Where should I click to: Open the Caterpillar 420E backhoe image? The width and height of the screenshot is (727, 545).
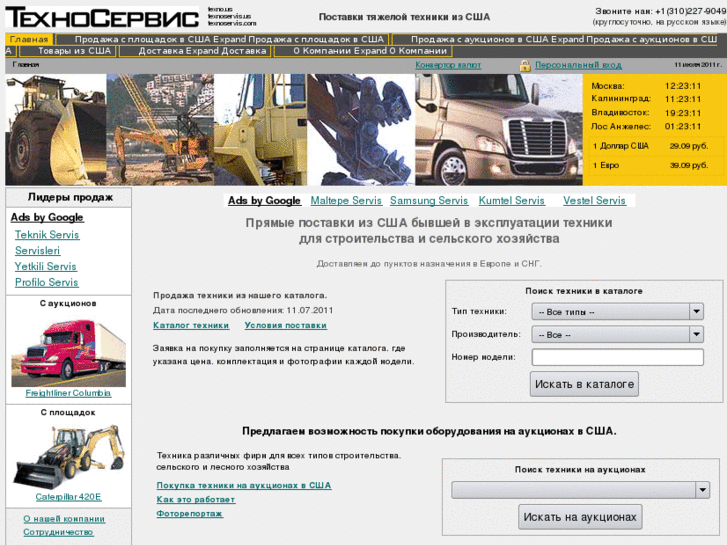click(68, 457)
